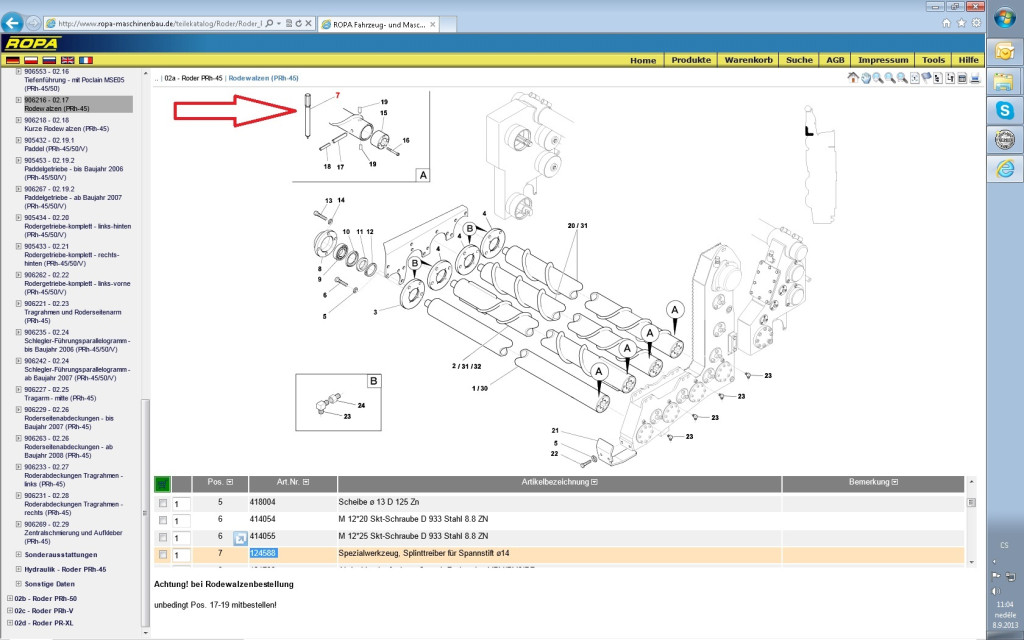Click the browser home icon
Image resolution: width=1024 pixels, height=640 pixels.
[x=946, y=23]
